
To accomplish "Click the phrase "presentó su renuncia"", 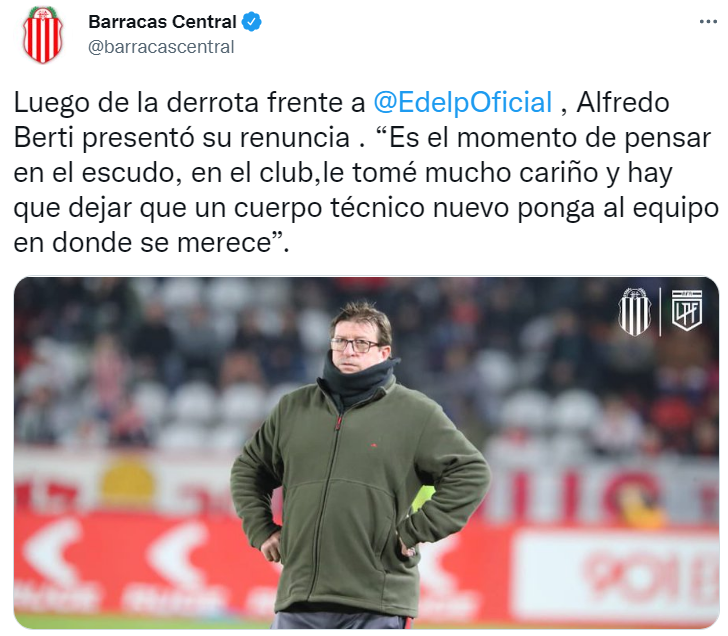I will click(x=216, y=138).
